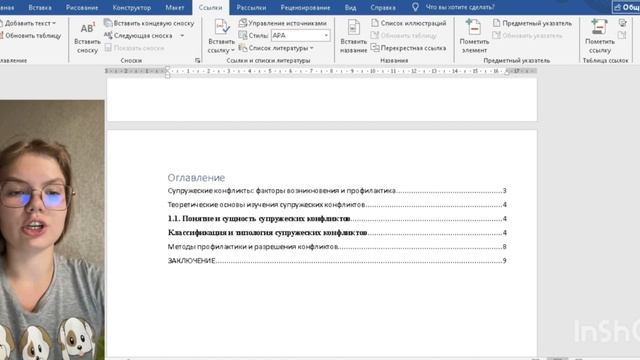Click the Общий доступ button

click(x=627, y=7)
